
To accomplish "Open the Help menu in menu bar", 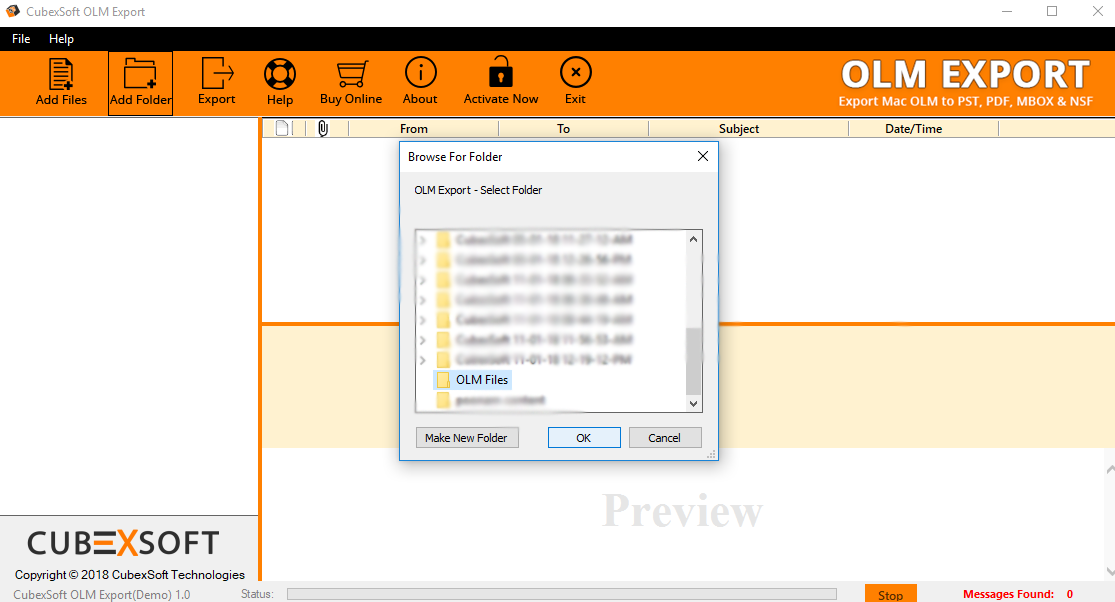I will (x=61, y=39).
